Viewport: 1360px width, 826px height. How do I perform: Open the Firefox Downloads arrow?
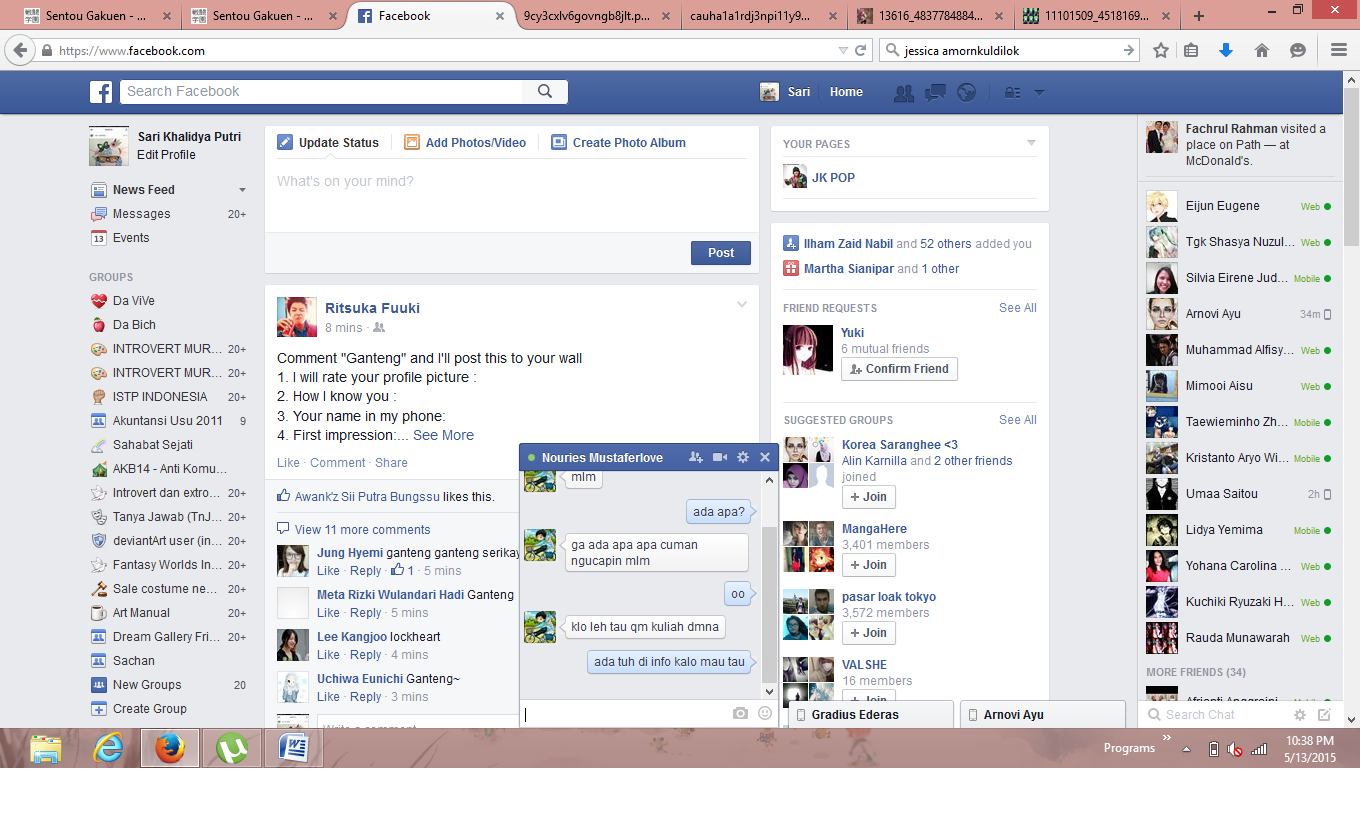1226,50
